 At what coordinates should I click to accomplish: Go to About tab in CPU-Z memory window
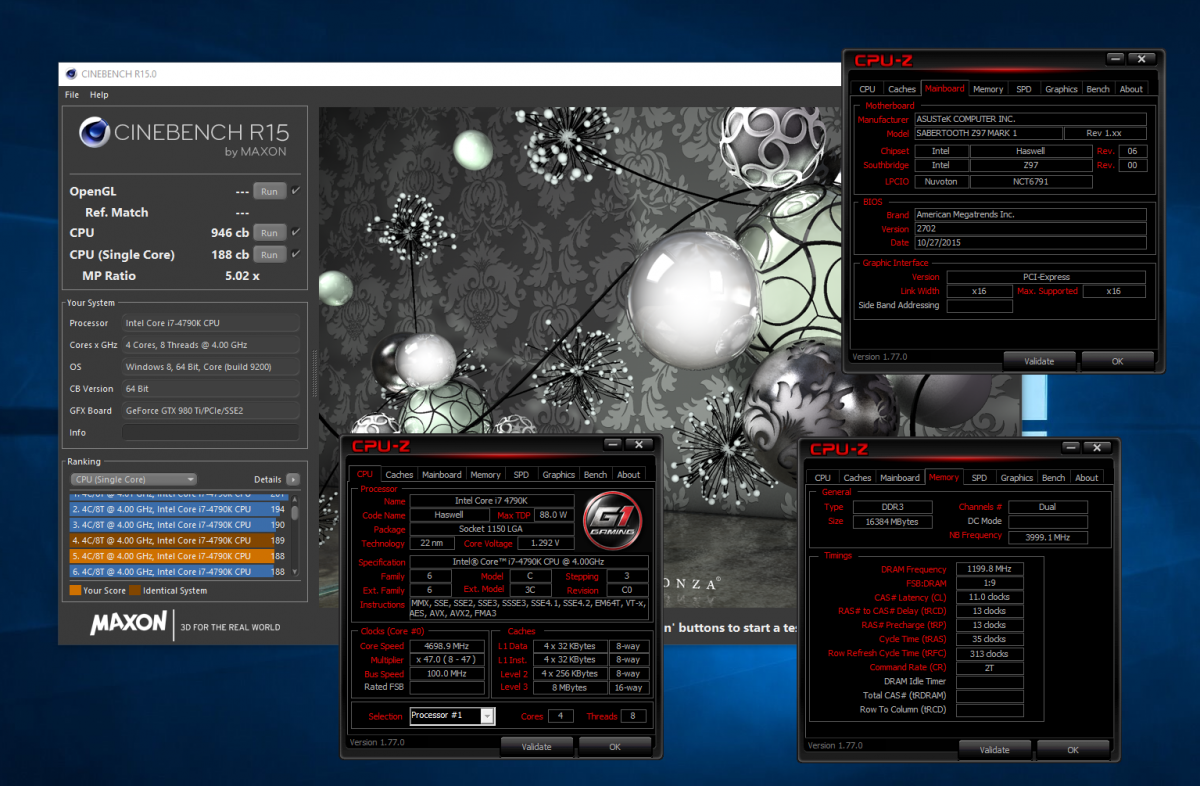click(1087, 478)
